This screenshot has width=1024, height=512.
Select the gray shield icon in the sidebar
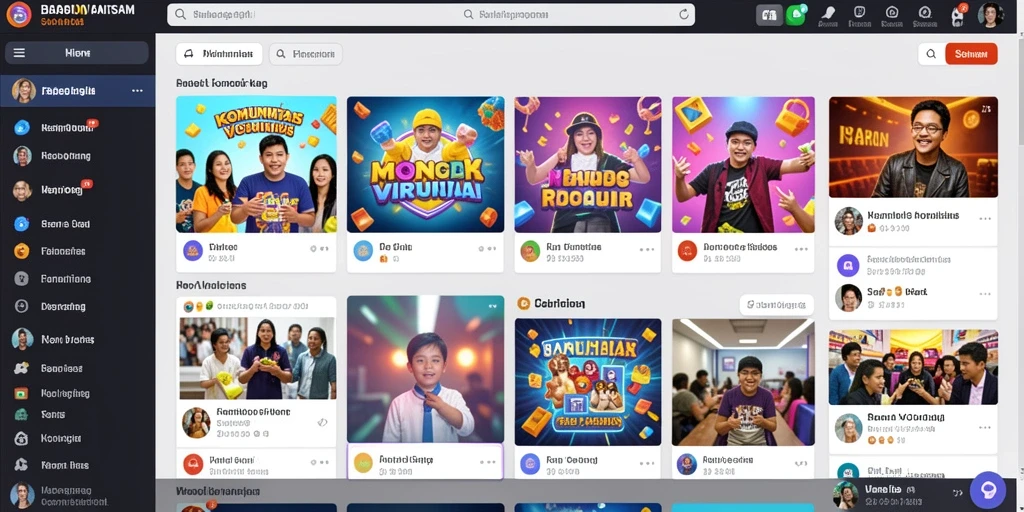[22, 279]
